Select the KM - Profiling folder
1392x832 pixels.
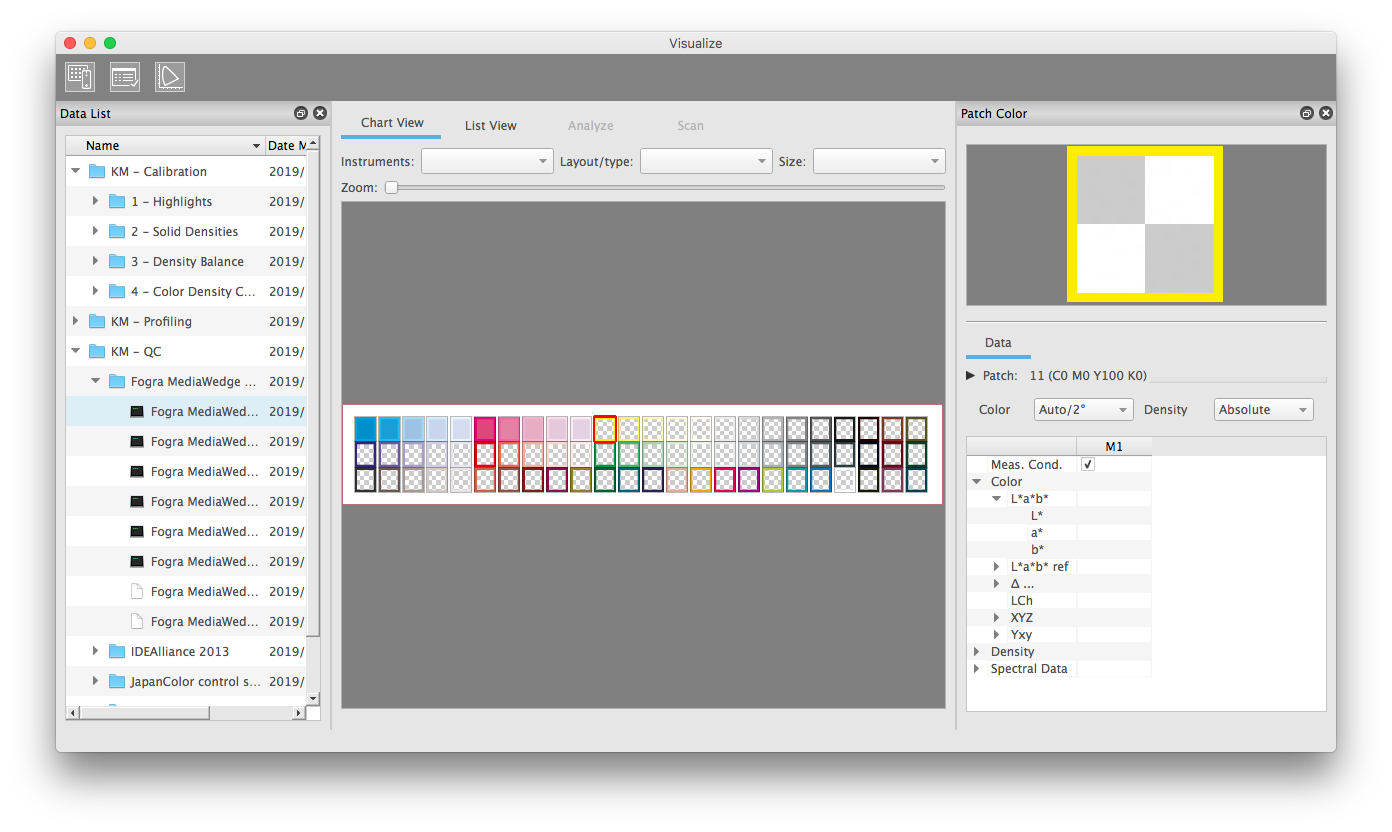pyautogui.click(x=151, y=321)
